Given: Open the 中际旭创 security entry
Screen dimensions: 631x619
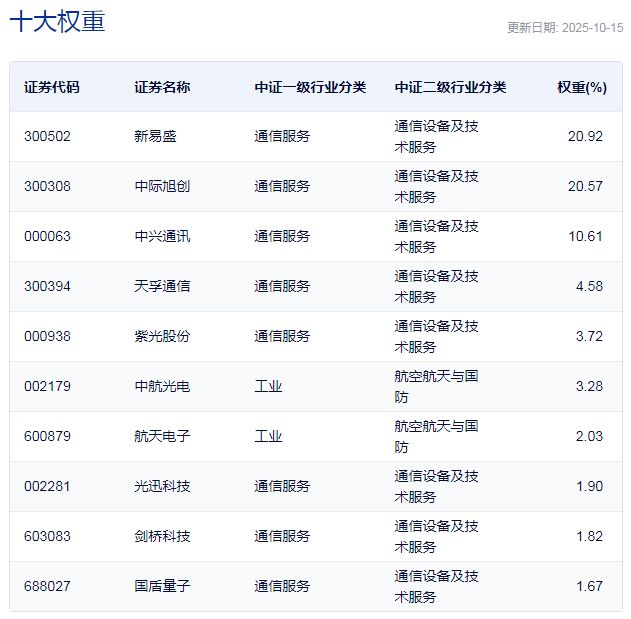Looking at the screenshot, I should [x=162, y=186].
